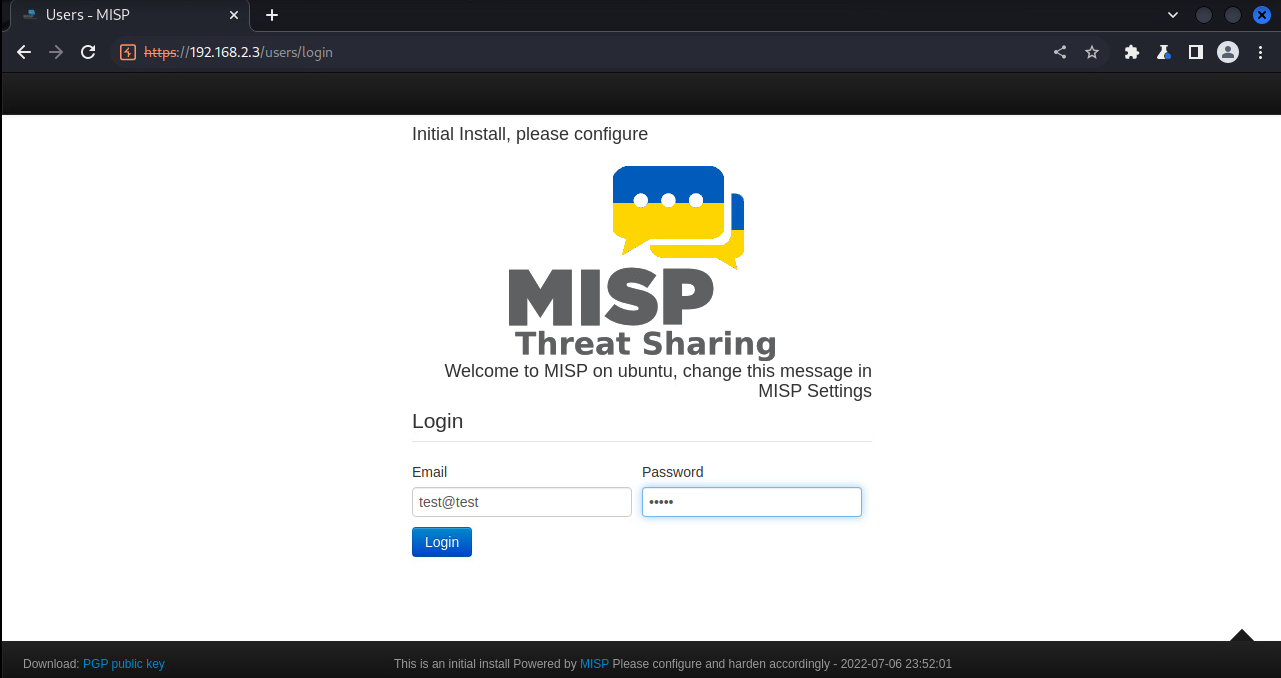Select the Users - MISP tab
Screen dimensions: 1281x678
click(120, 15)
